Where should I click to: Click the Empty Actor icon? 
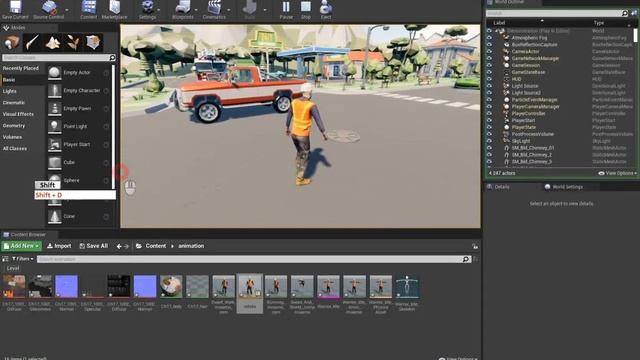tap(54, 73)
